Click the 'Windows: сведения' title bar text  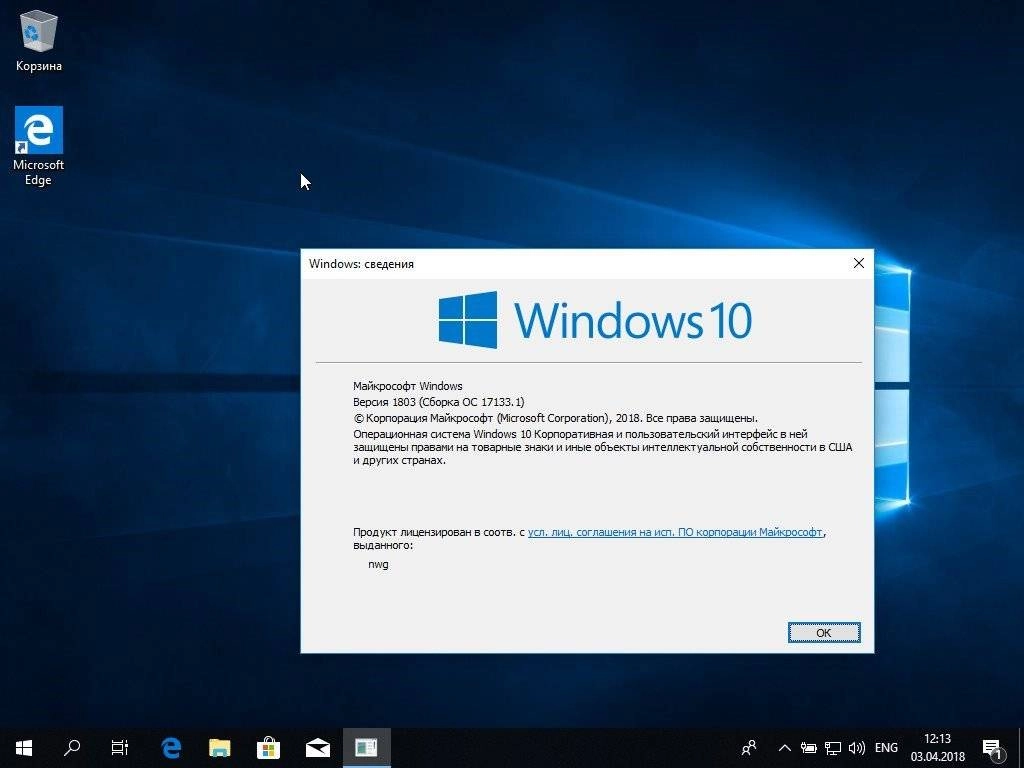click(361, 264)
